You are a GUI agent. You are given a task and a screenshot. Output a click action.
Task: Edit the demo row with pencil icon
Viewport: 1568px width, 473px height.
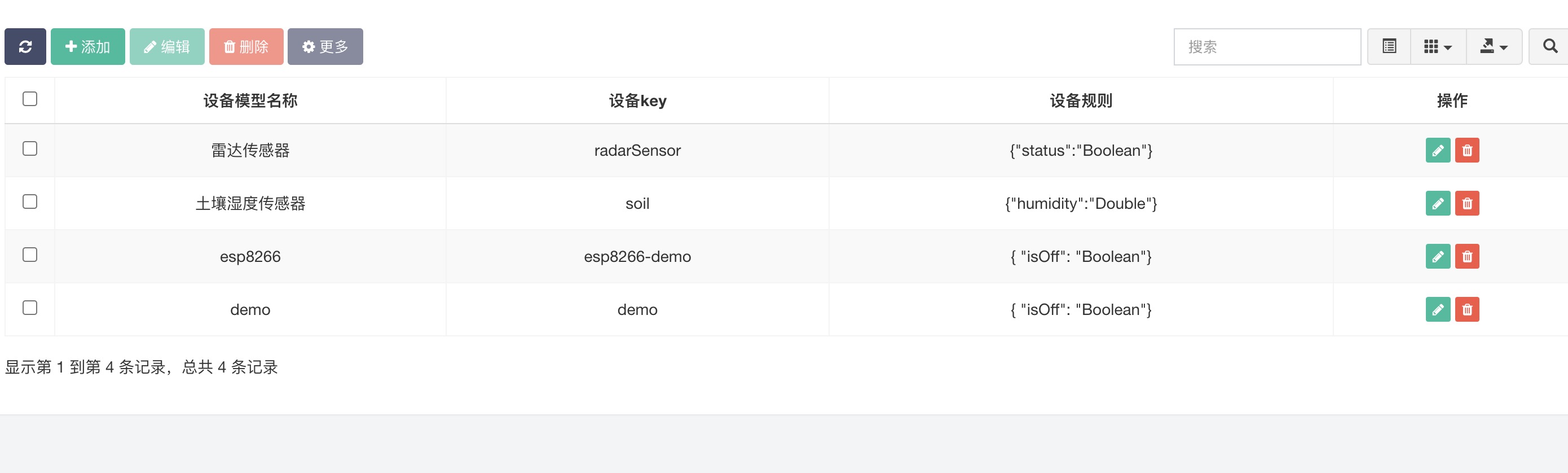tap(1438, 309)
